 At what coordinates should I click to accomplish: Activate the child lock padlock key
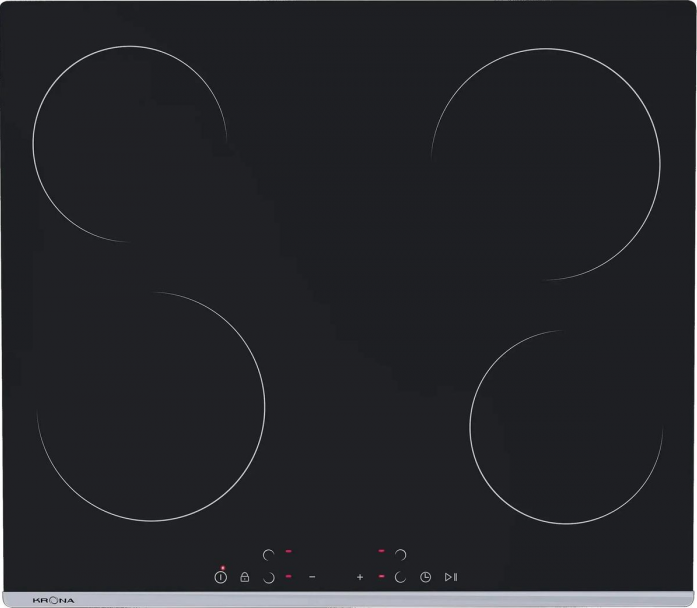[x=244, y=577]
